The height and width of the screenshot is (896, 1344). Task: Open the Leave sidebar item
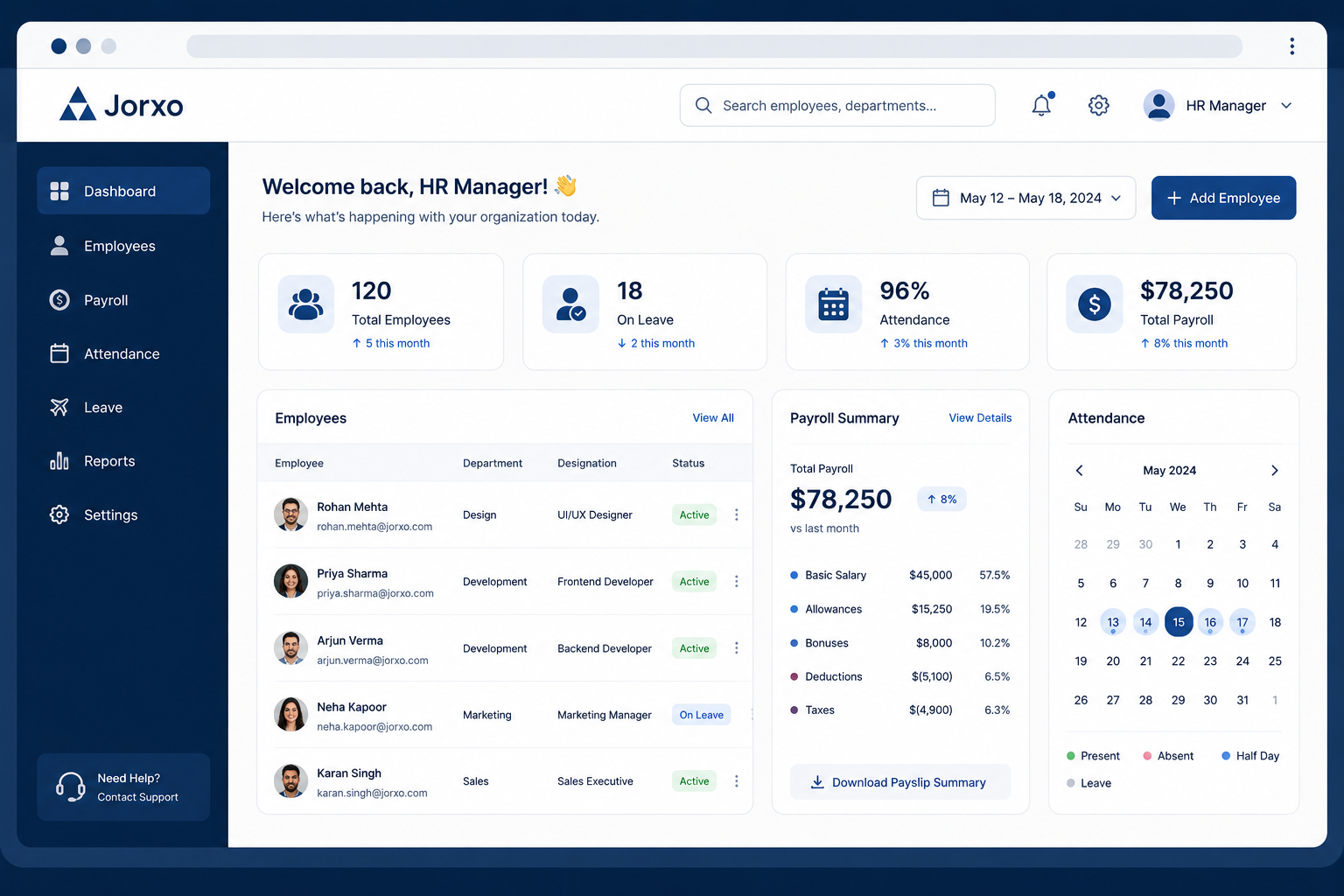pyautogui.click(x=123, y=407)
